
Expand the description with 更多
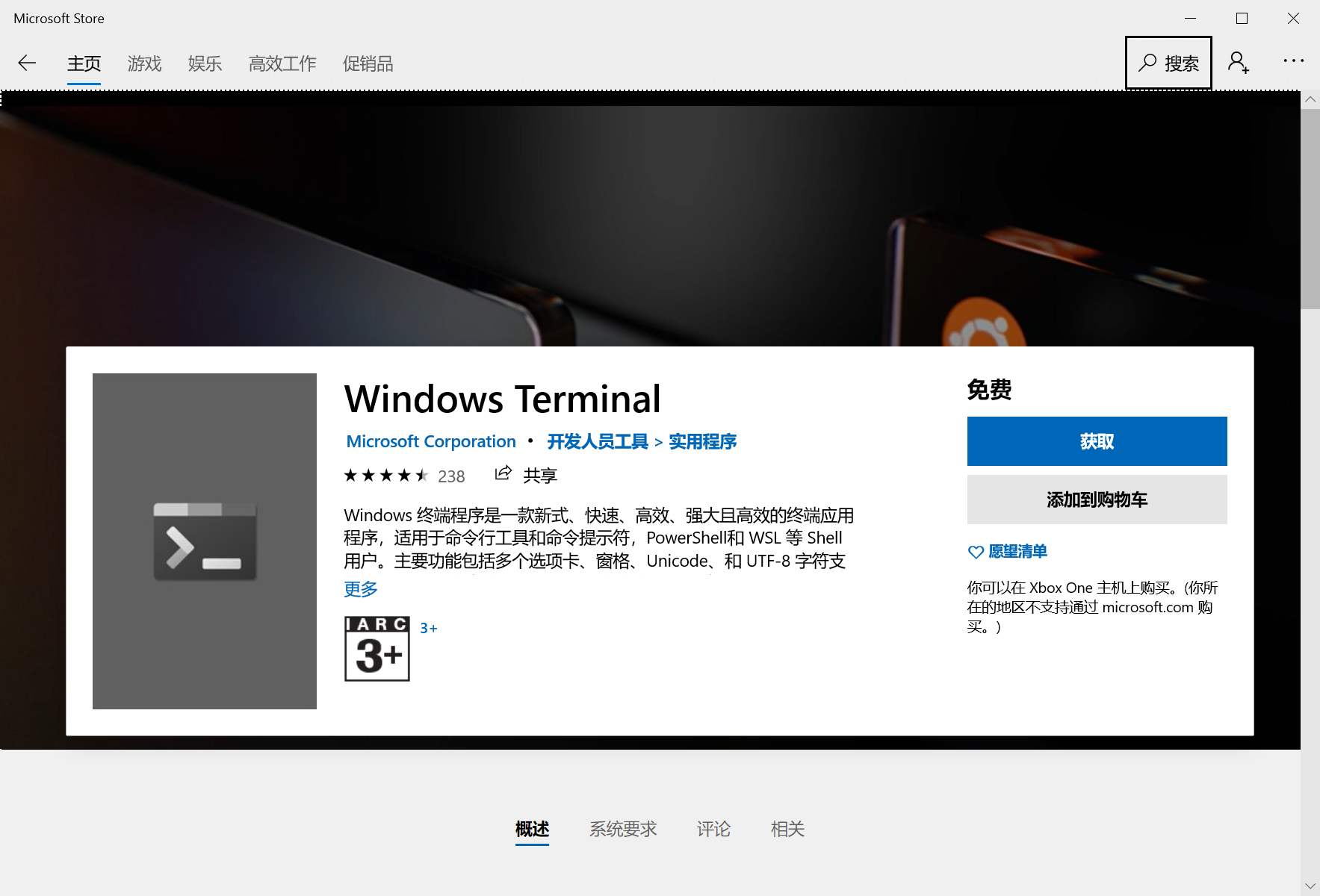click(361, 589)
